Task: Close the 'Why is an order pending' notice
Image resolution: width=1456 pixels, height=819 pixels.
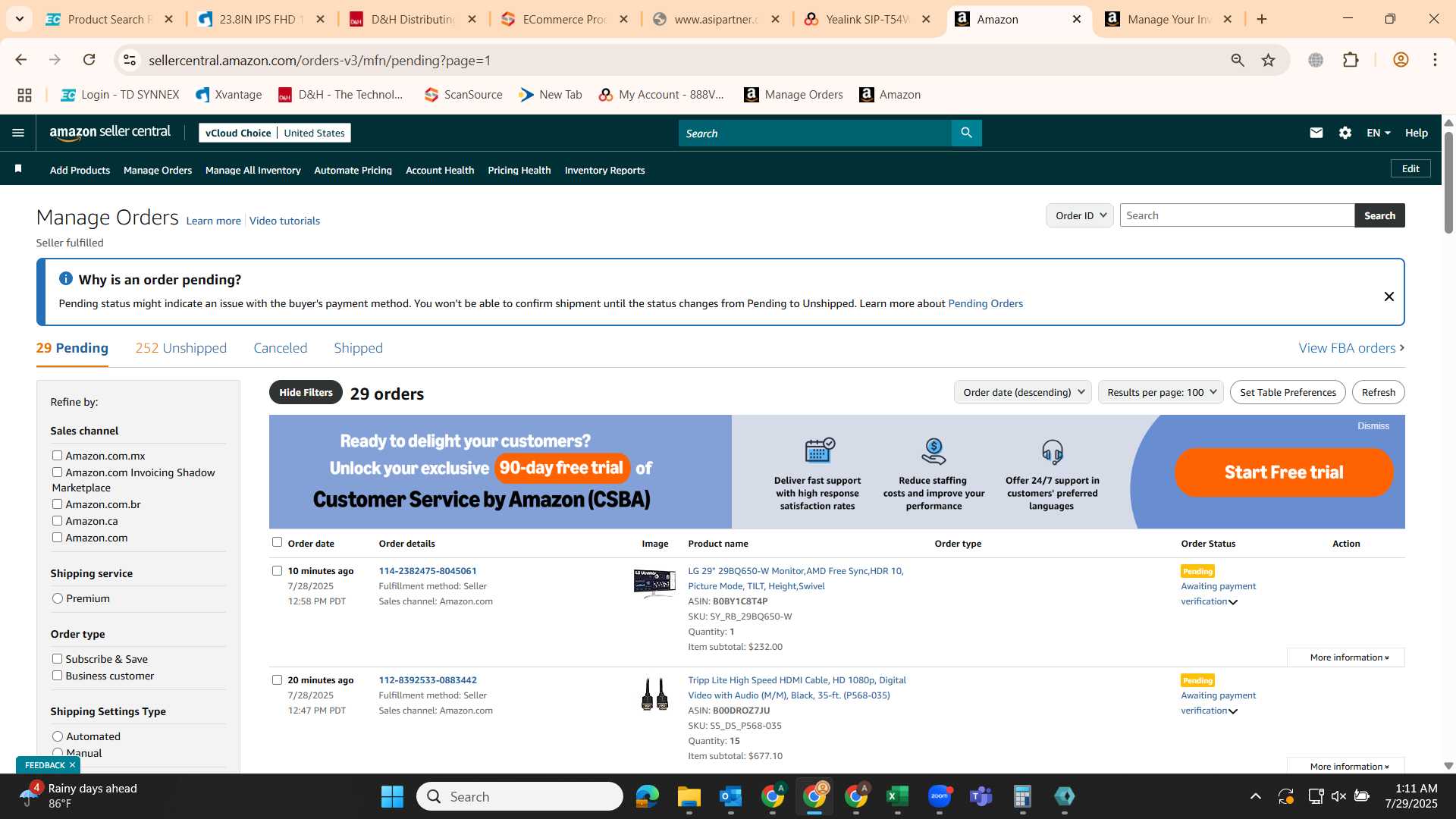Action: (x=1389, y=297)
